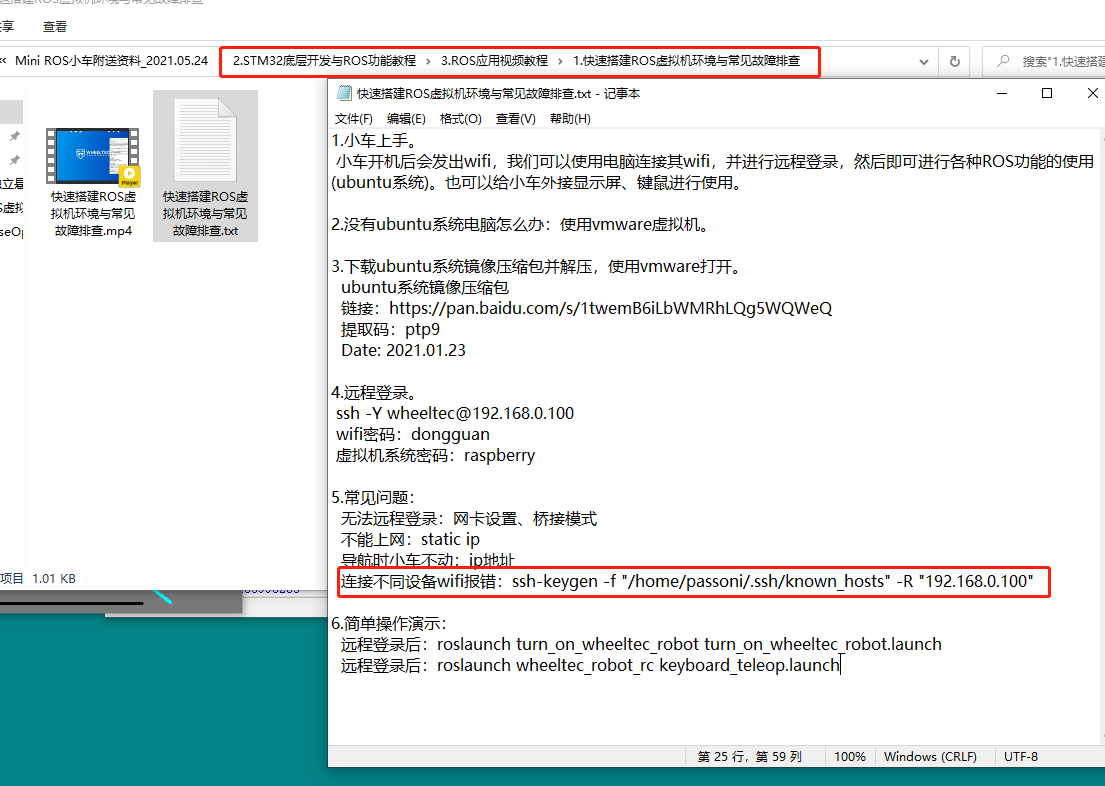This screenshot has height=786, width=1105.
Task: Expand chevron after 2.STM32底层开发与ROS功能教程 breadcrumb
Action: pos(428,61)
